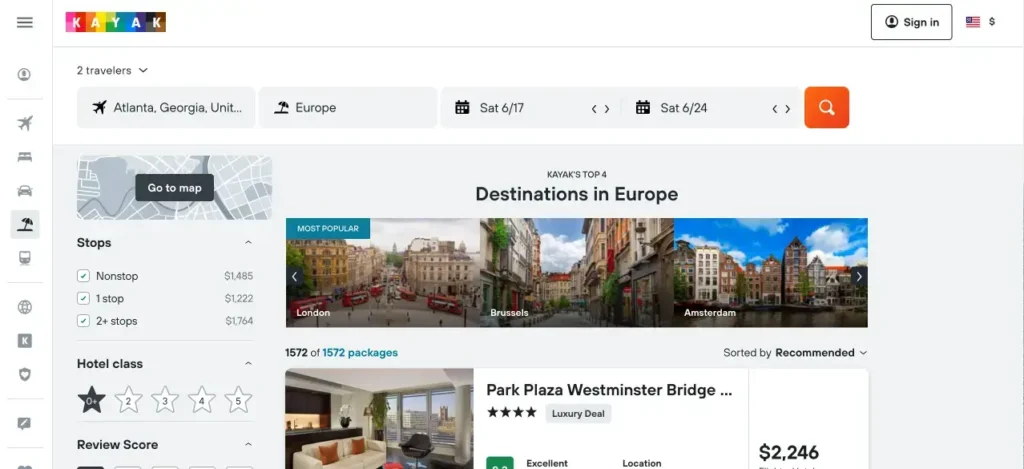Open the Park Plaza hotel room photo
Screen dimensions: 1024x469
379,419
